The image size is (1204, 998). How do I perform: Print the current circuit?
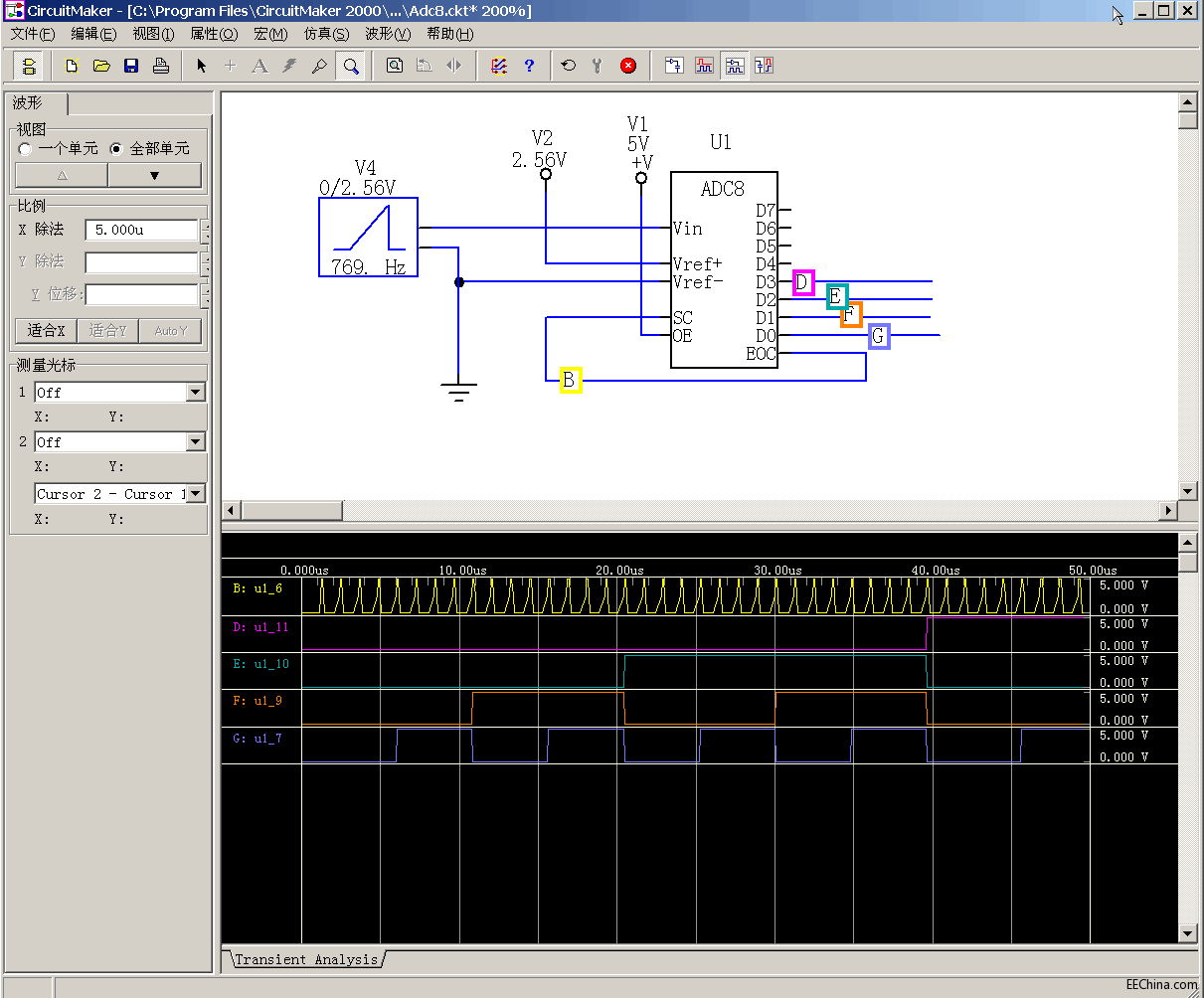[160, 66]
